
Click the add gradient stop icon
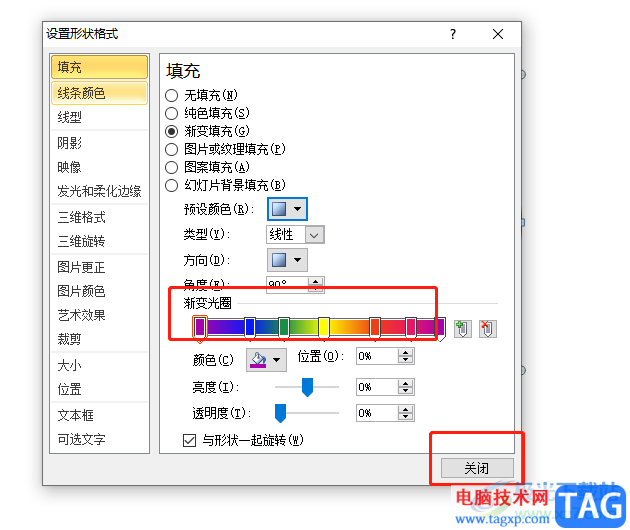click(x=462, y=329)
